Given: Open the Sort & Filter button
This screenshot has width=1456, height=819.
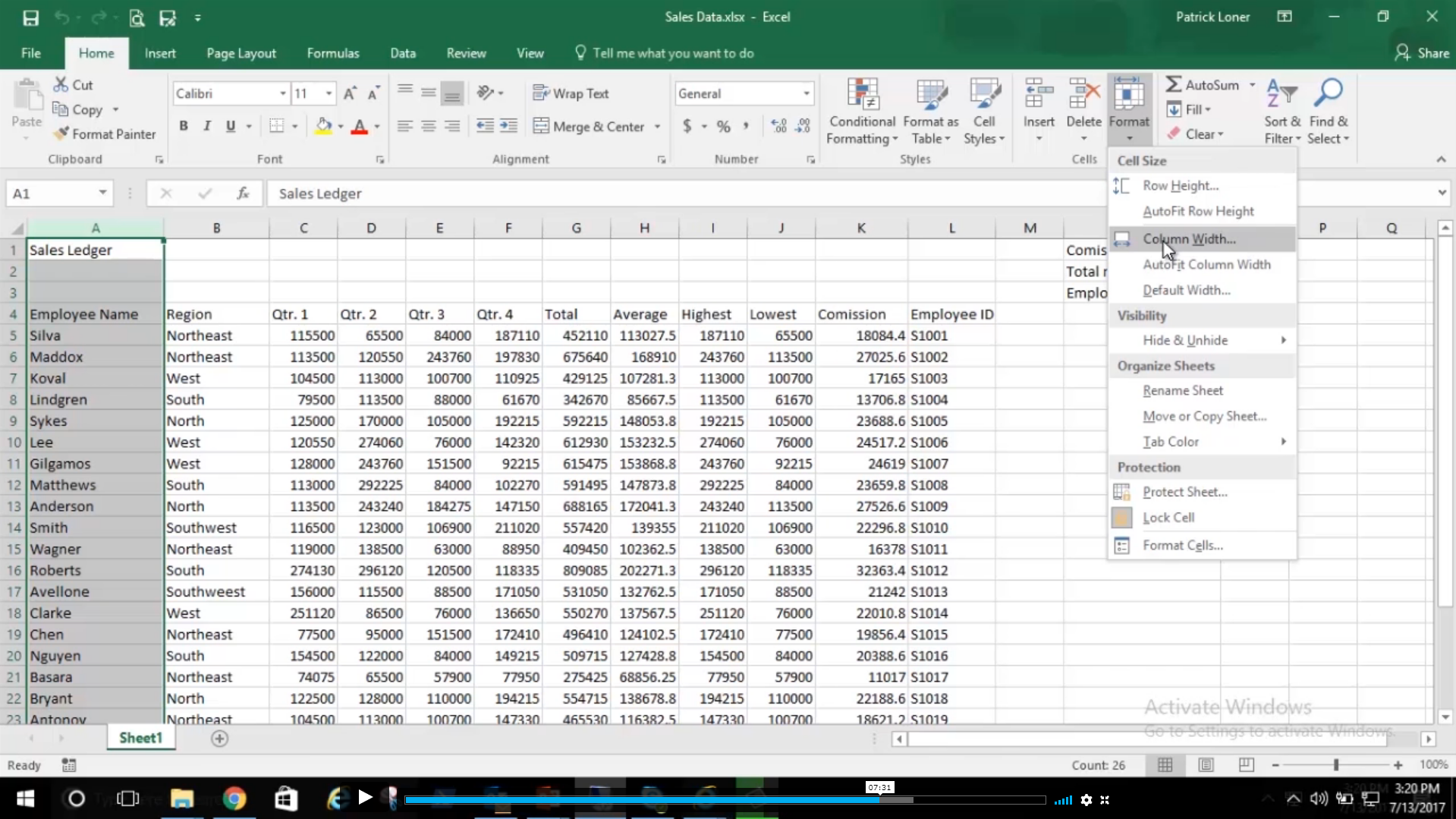Looking at the screenshot, I should (1282, 112).
